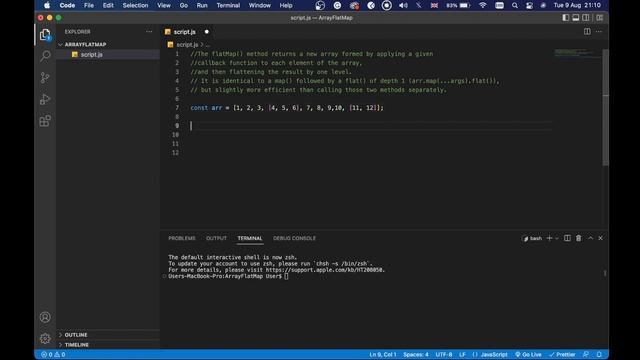Viewport: 640px width, 360px height.
Task: Open the Search view icon
Action: coord(45,56)
